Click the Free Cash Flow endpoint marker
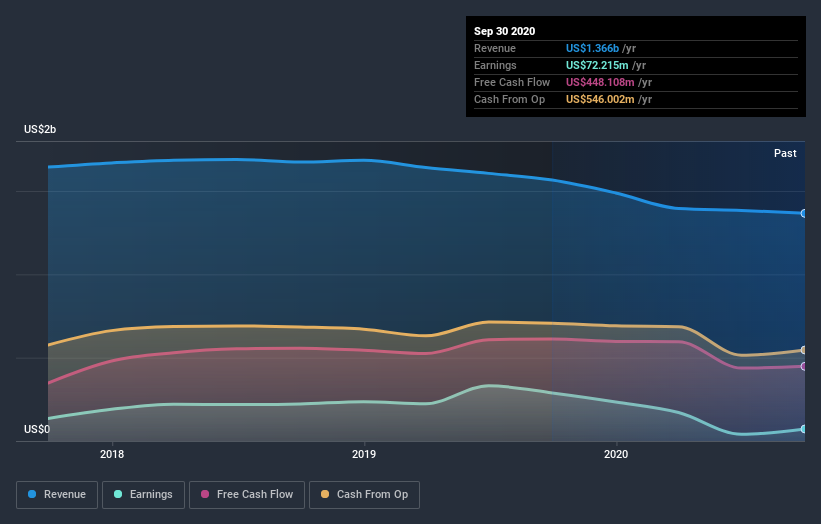Image resolution: width=821 pixels, height=524 pixels. tap(803, 366)
